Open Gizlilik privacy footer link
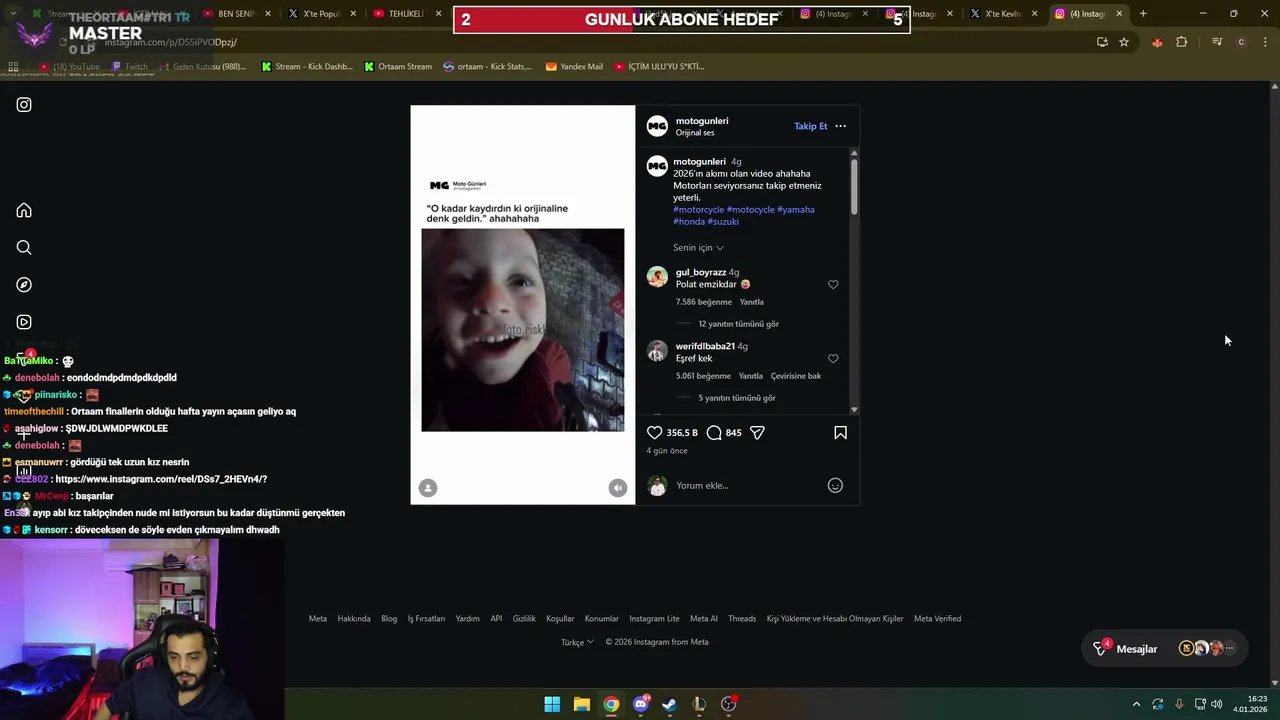1280x720 pixels. coord(524,619)
